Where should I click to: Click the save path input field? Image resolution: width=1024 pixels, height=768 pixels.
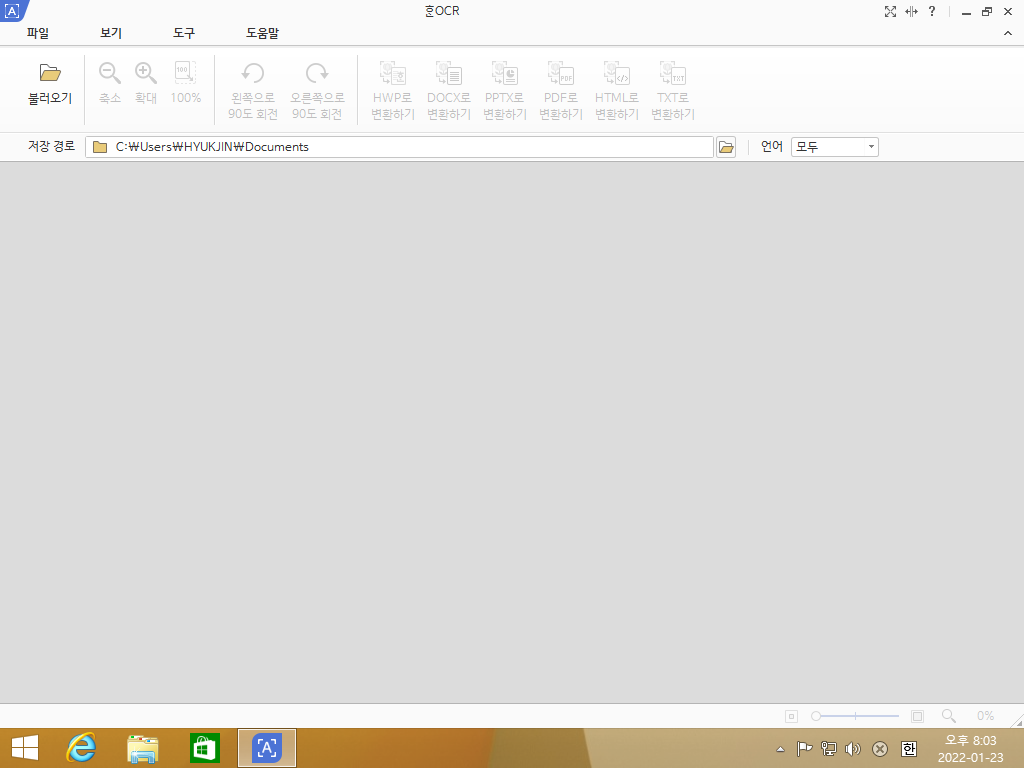pyautogui.click(x=399, y=147)
